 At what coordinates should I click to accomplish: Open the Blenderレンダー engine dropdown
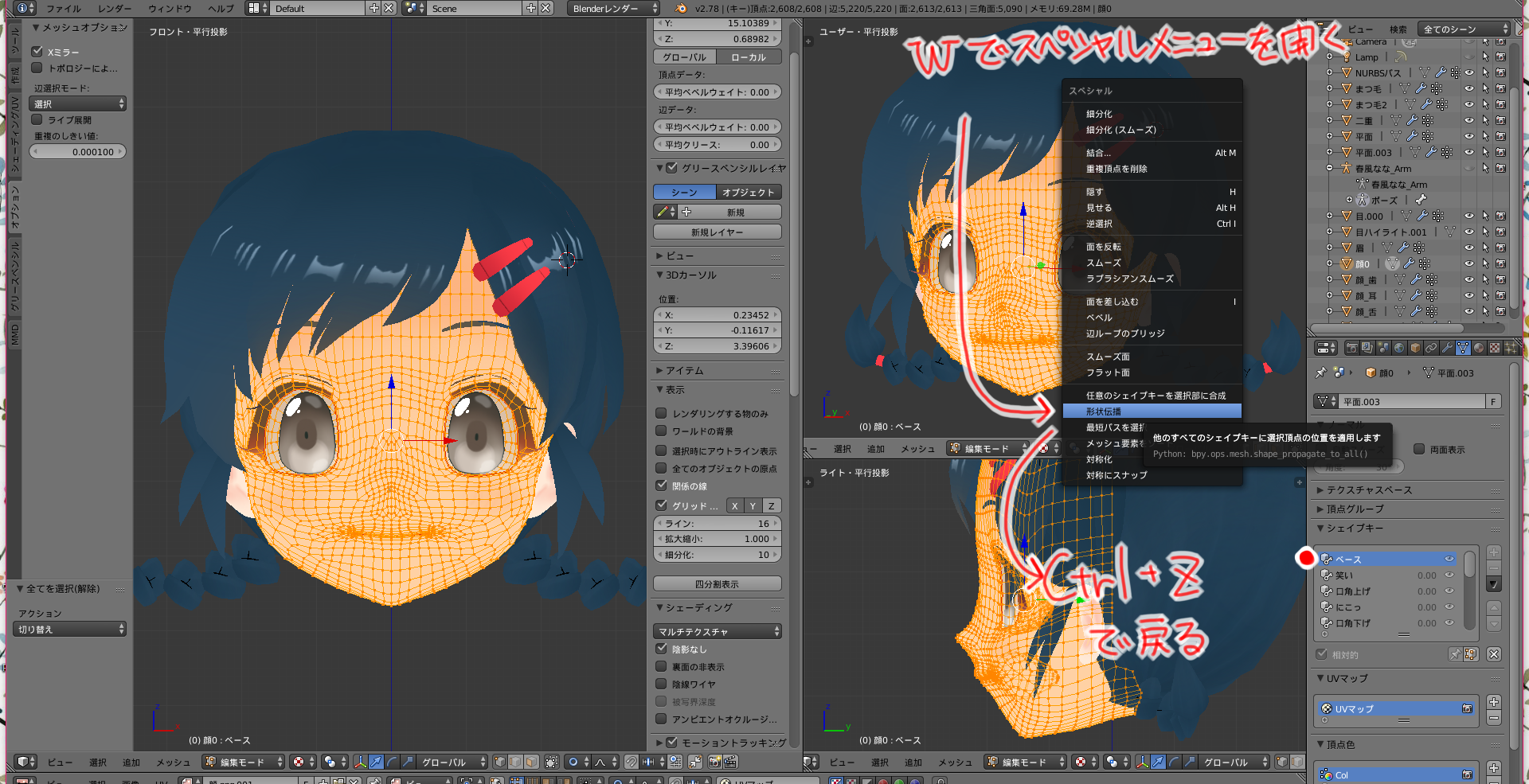pos(614,8)
